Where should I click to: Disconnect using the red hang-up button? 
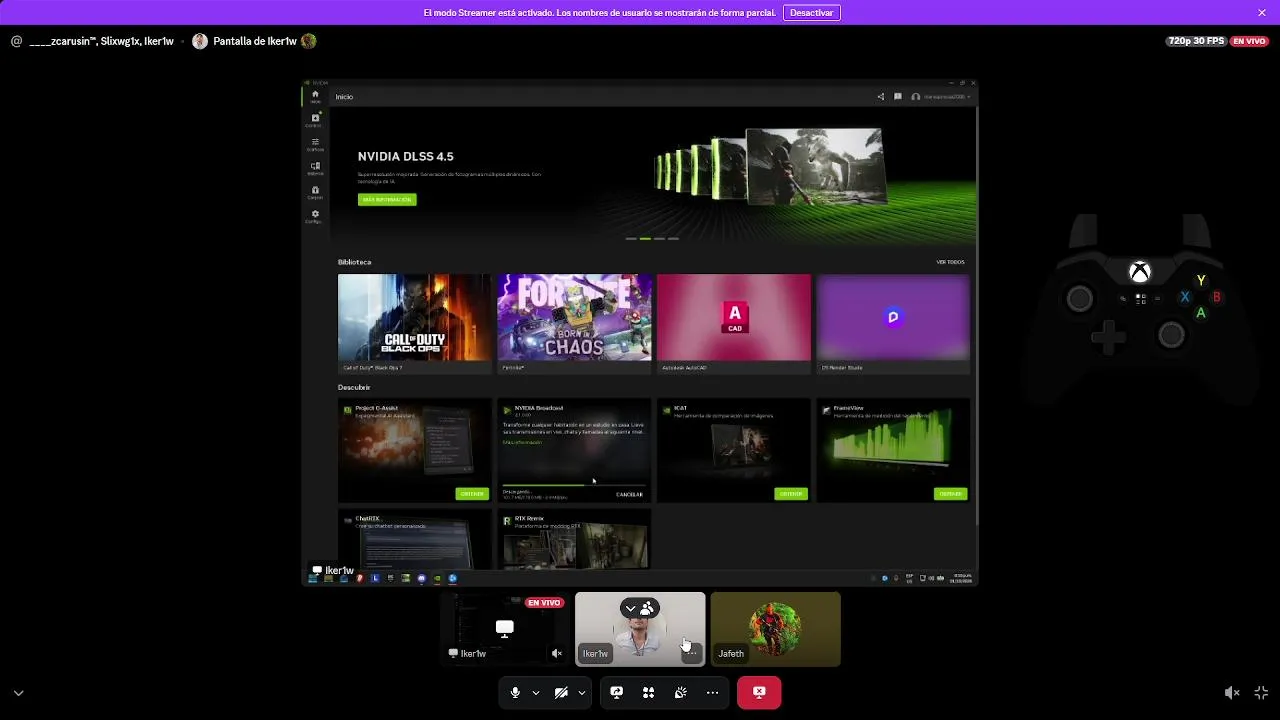click(759, 692)
